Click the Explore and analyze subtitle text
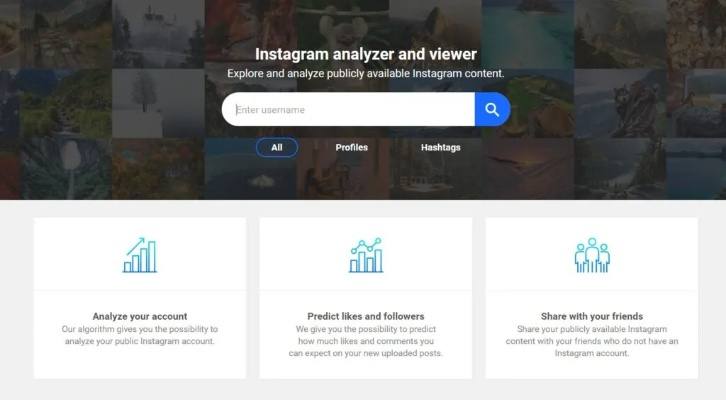 click(366, 74)
